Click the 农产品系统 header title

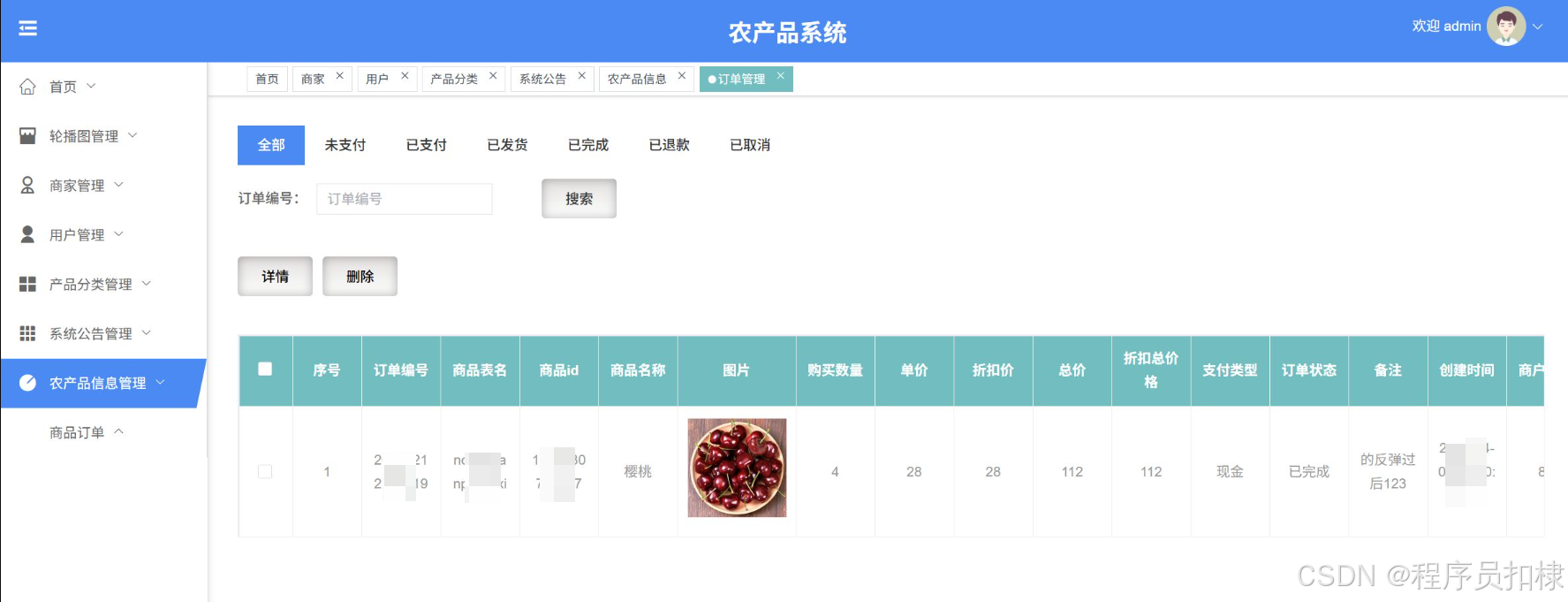[787, 33]
